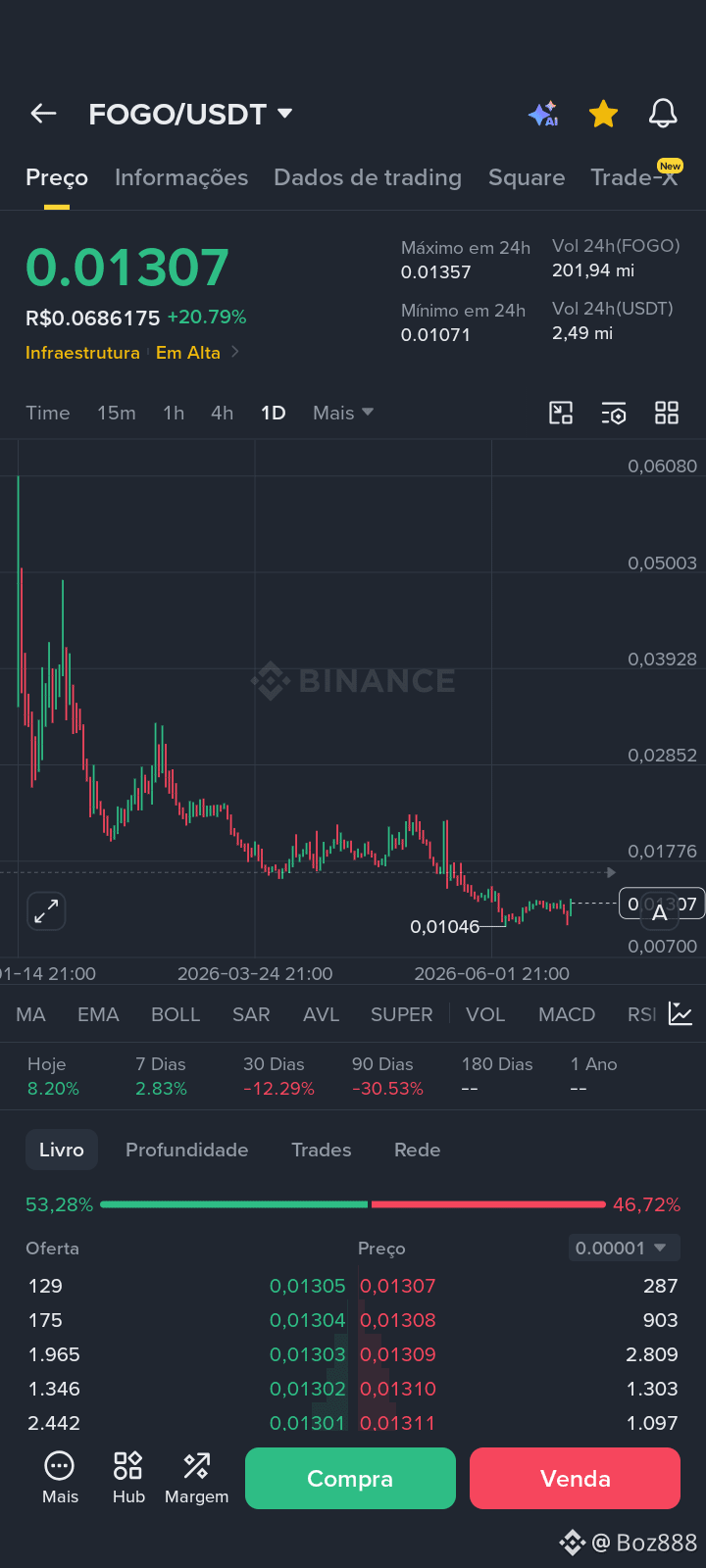Switch to the Trades tab

[322, 1150]
